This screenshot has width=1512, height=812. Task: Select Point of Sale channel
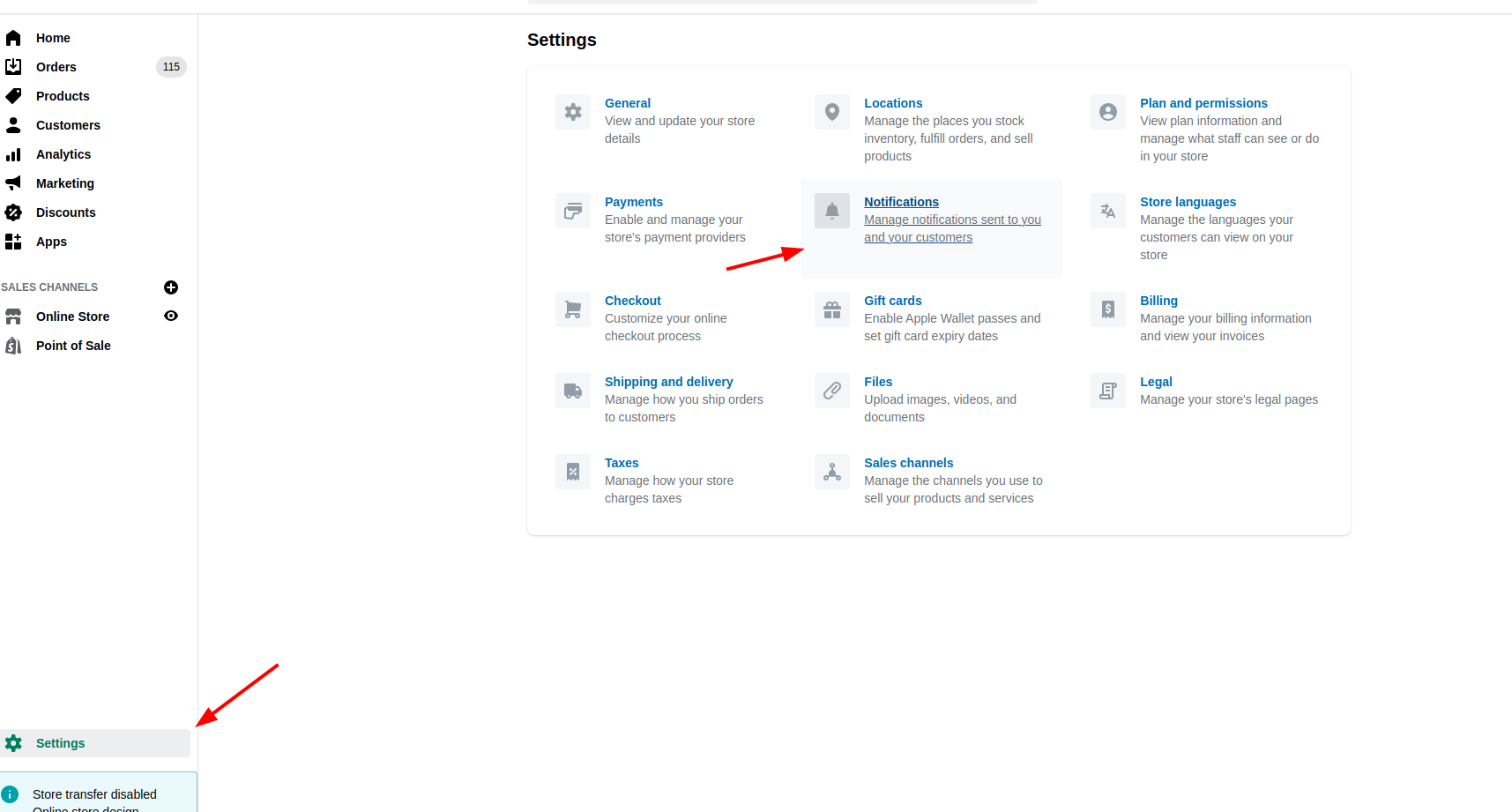tap(73, 346)
